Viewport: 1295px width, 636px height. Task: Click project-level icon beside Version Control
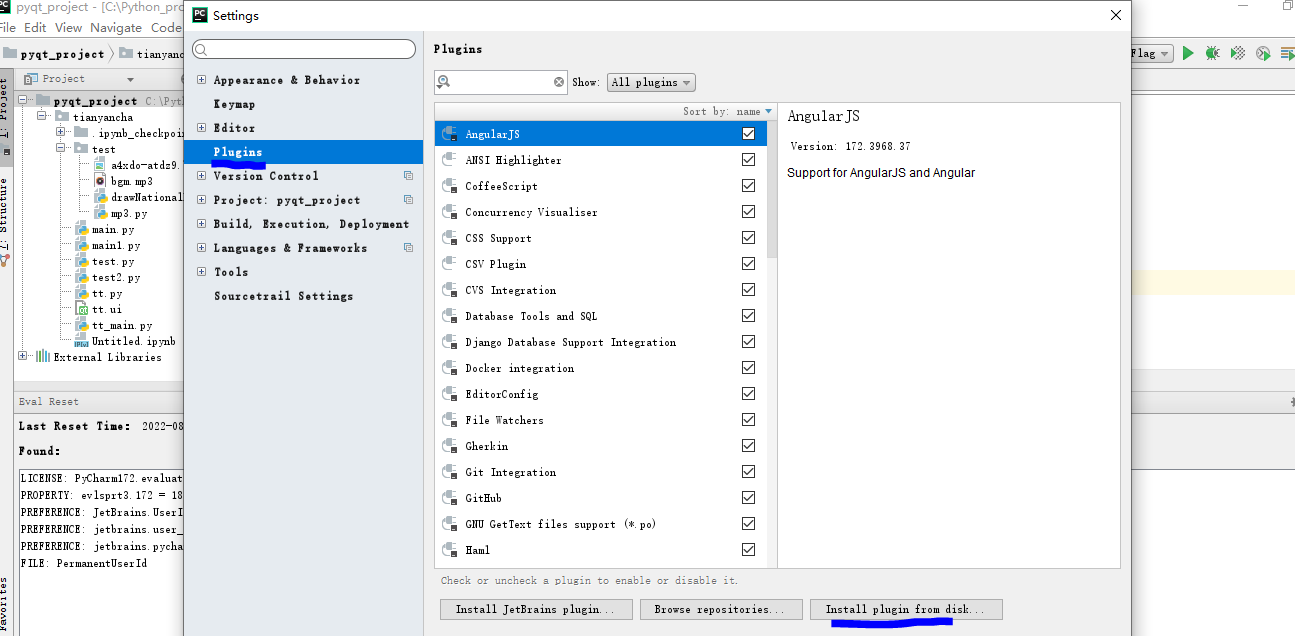click(408, 176)
